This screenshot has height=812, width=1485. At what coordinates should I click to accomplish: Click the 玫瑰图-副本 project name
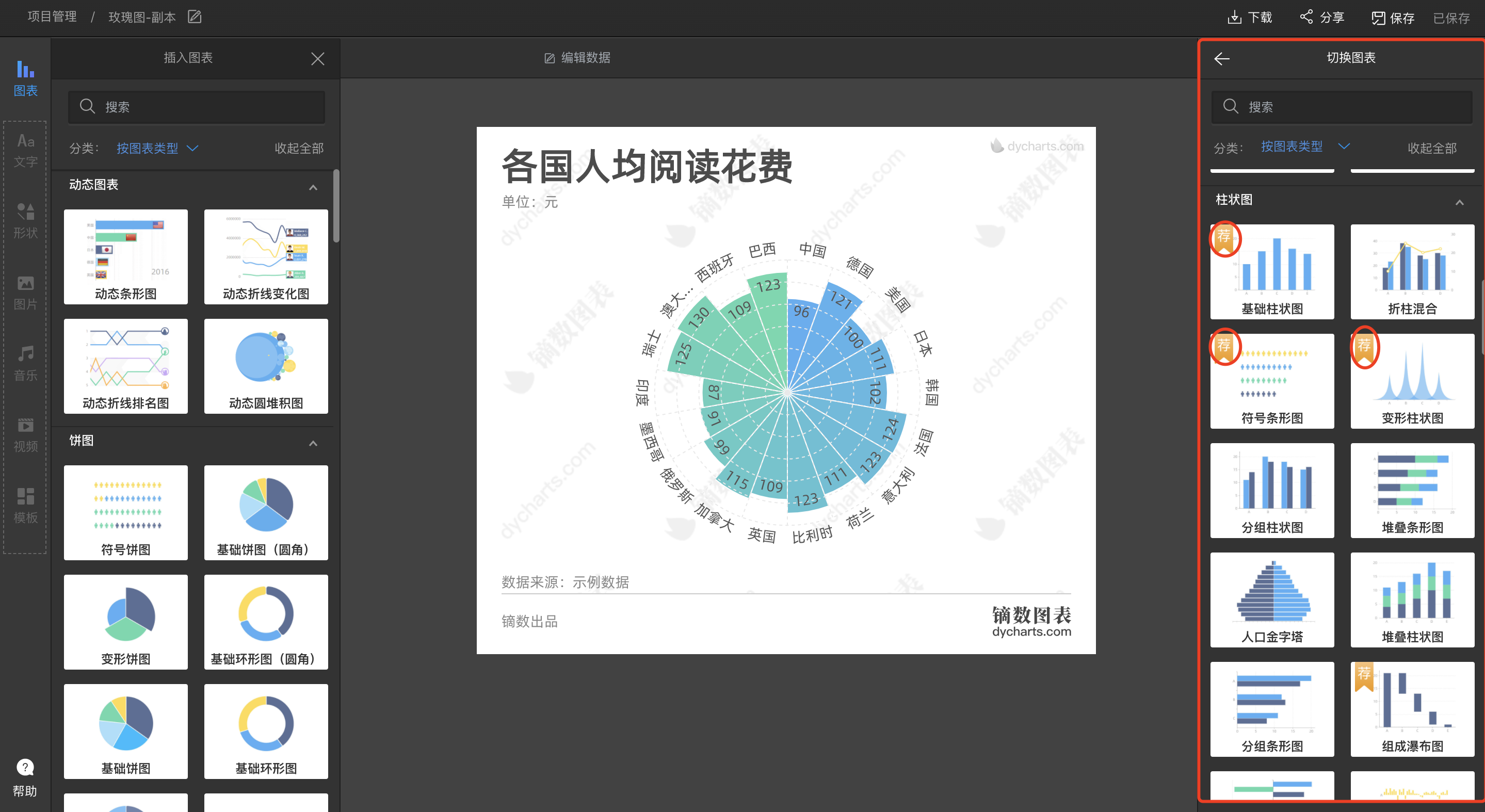[142, 17]
